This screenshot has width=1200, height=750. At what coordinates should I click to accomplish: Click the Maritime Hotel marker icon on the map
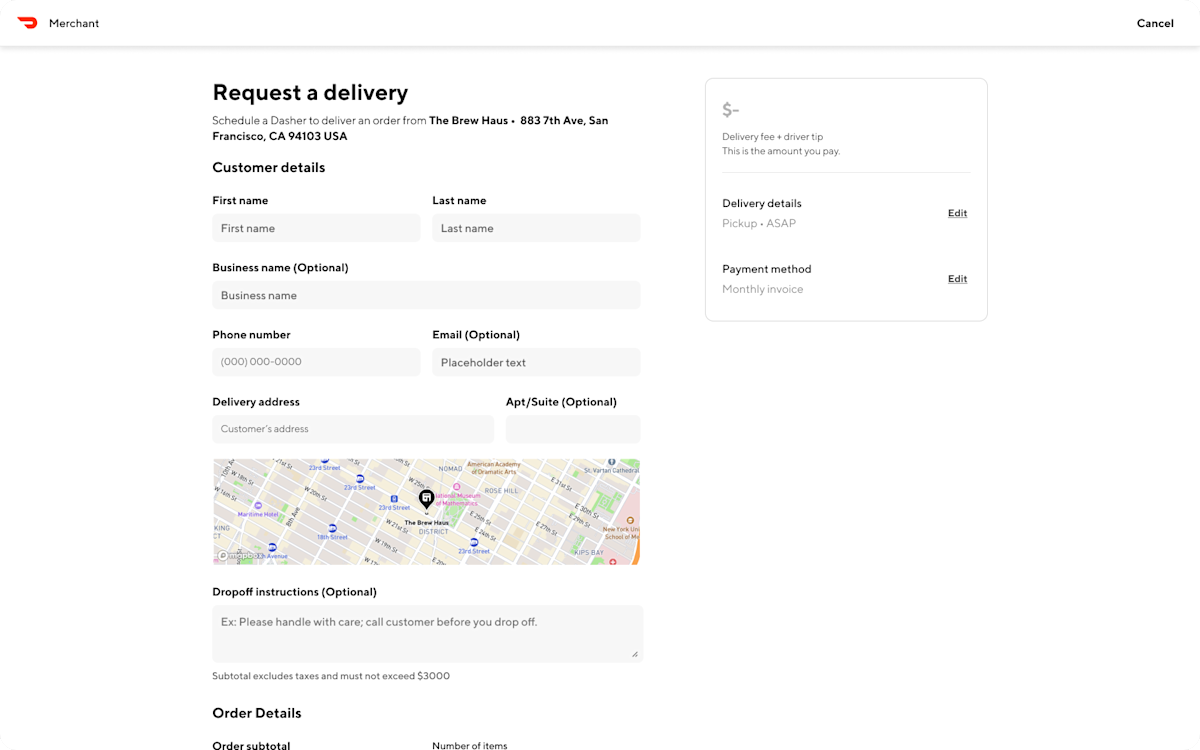pyautogui.click(x=257, y=505)
